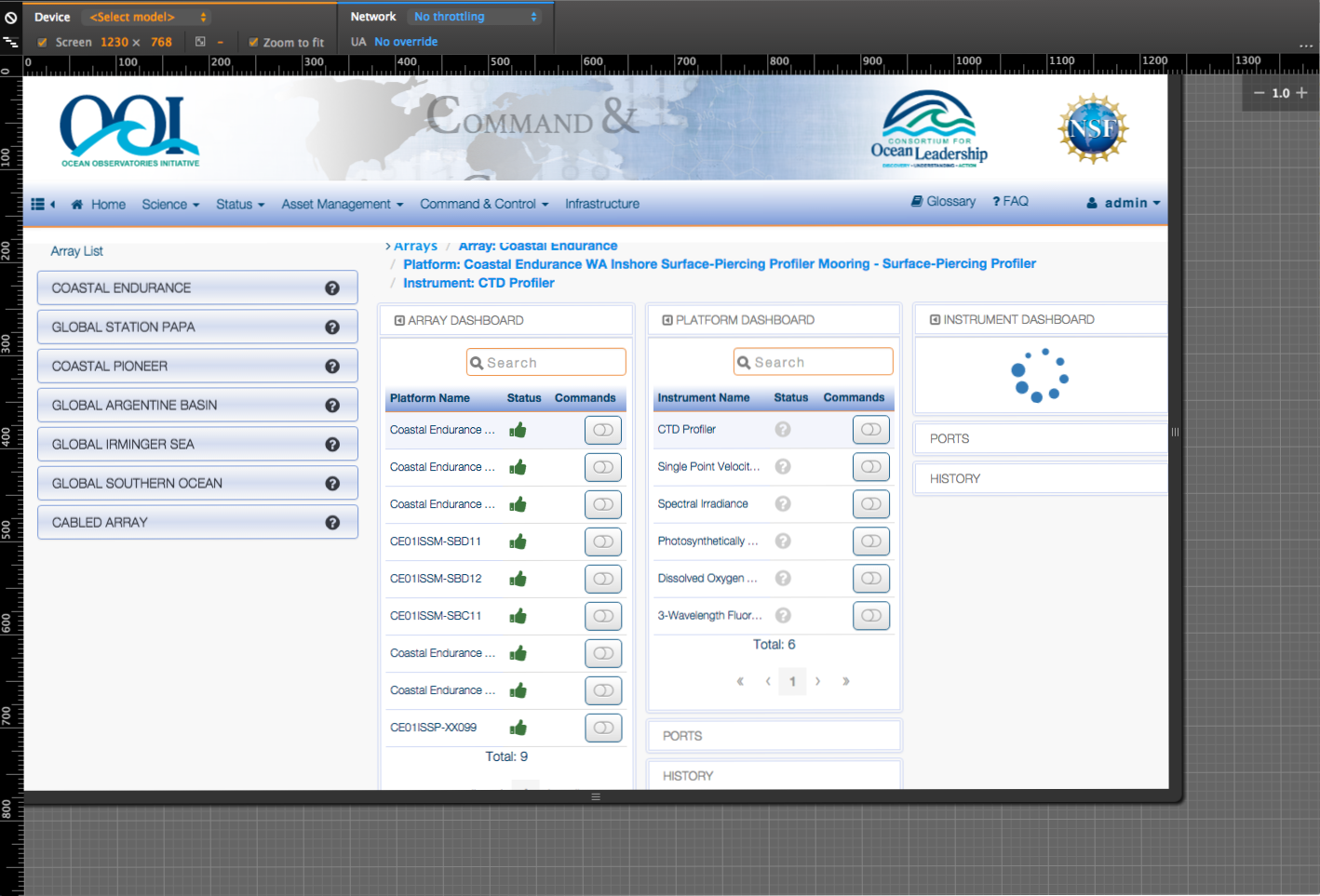This screenshot has width=1320, height=896.
Task: Click help icon beside Coastal Endurance array
Action: pyautogui.click(x=332, y=288)
